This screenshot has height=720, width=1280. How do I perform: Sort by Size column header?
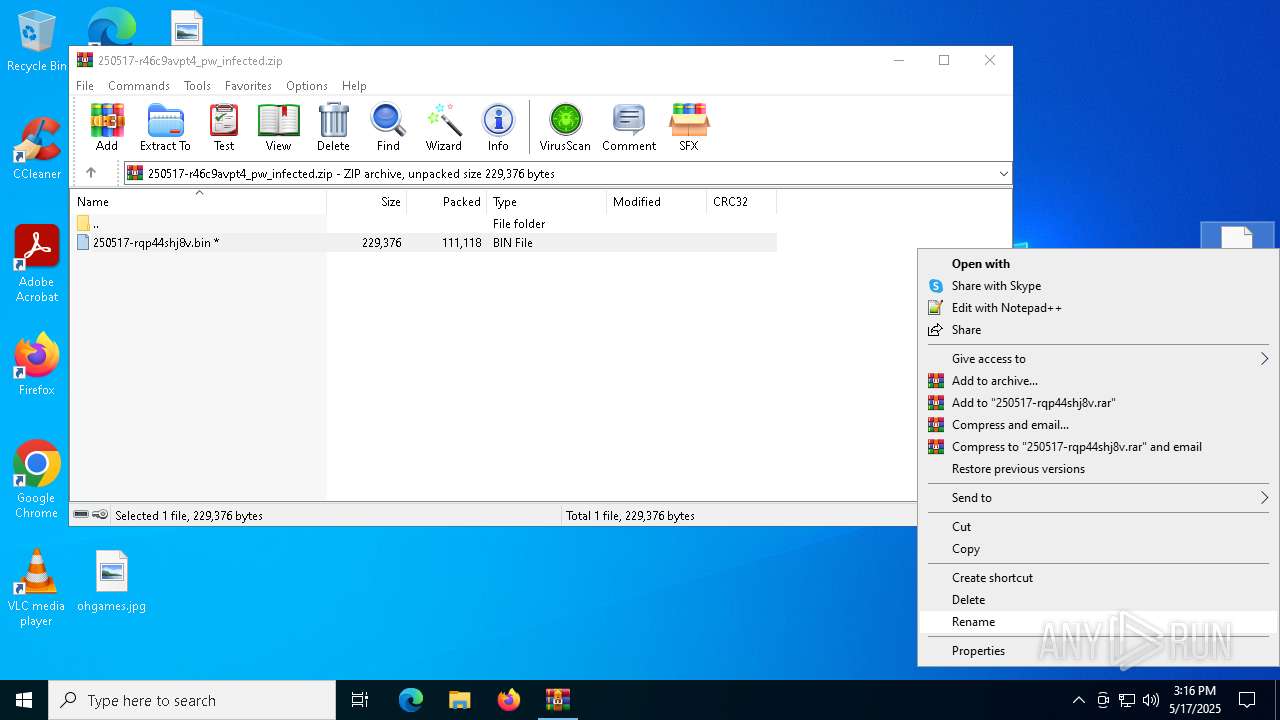(366, 202)
